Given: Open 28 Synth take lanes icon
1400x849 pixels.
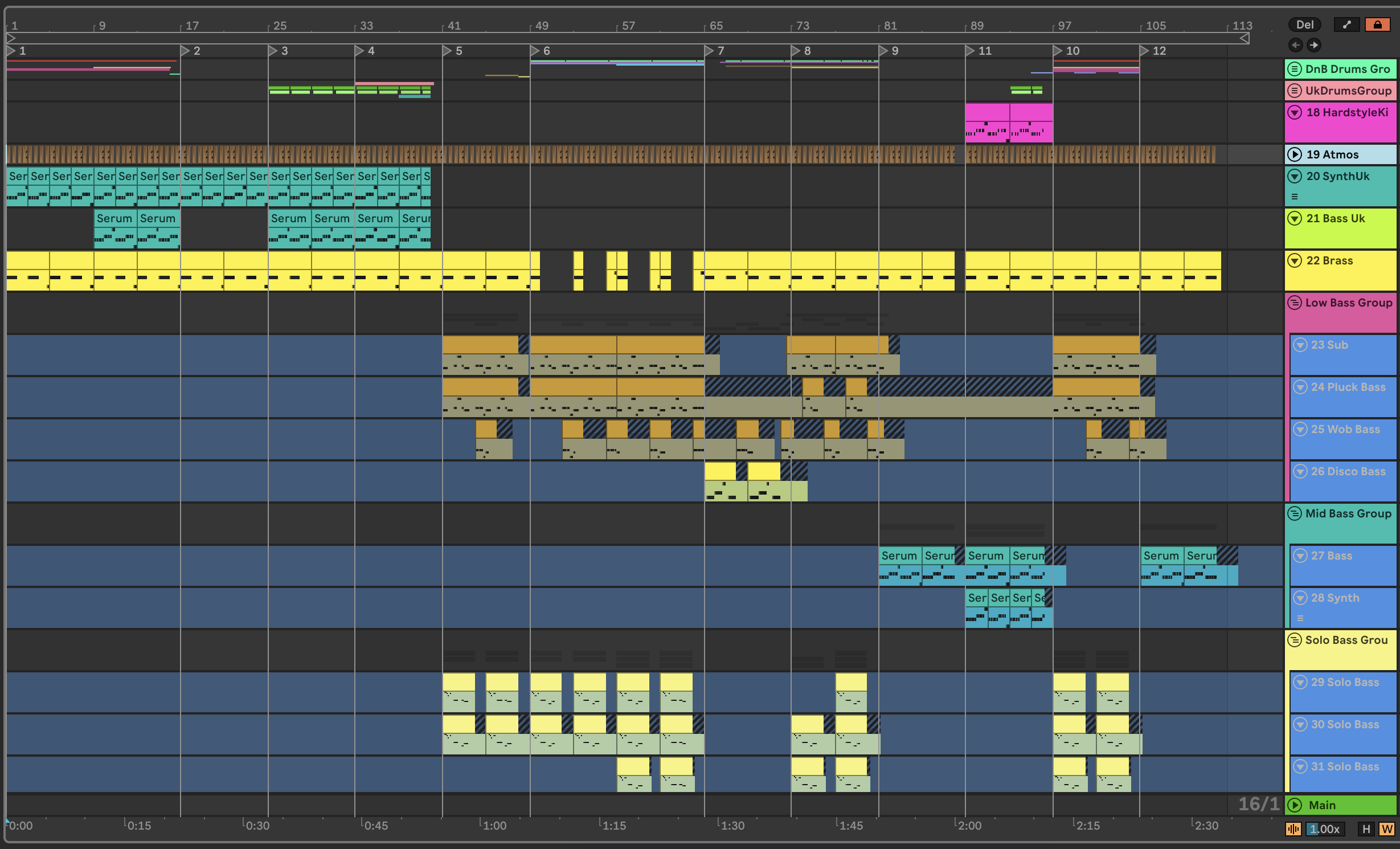Looking at the screenshot, I should 1300,618.
